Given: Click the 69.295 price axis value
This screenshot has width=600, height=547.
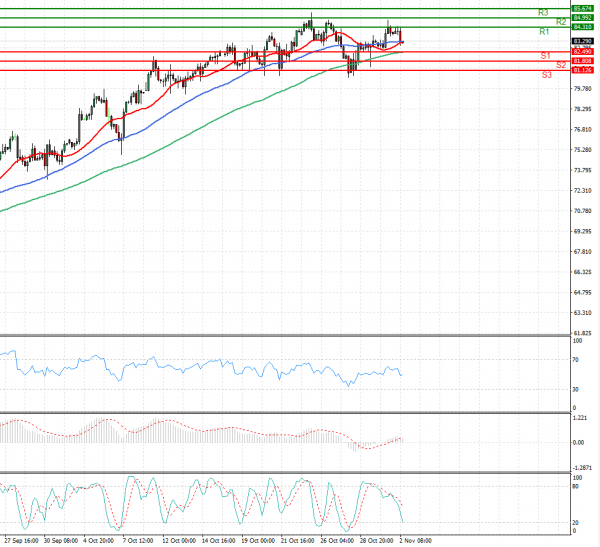Looking at the screenshot, I should click(x=582, y=231).
